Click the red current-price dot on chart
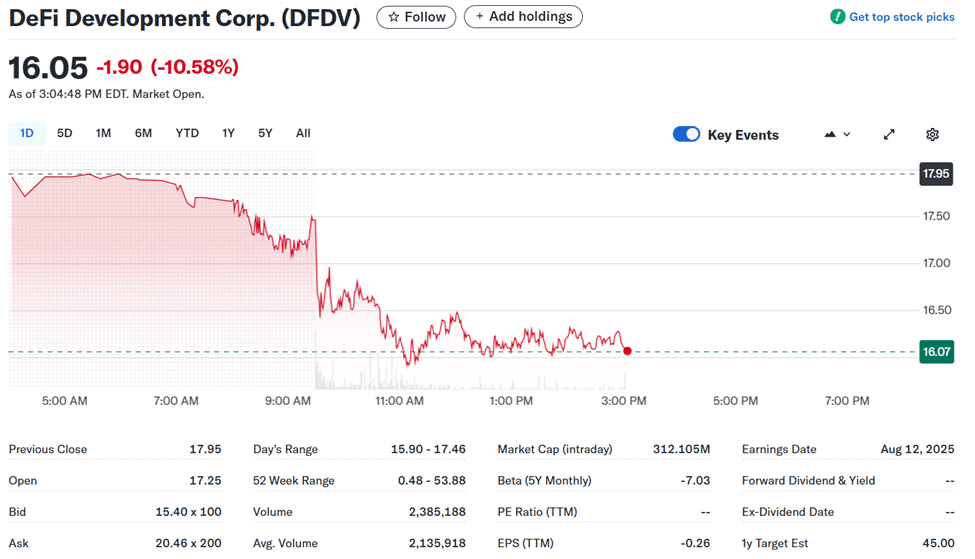The height and width of the screenshot is (559, 975). tap(627, 351)
